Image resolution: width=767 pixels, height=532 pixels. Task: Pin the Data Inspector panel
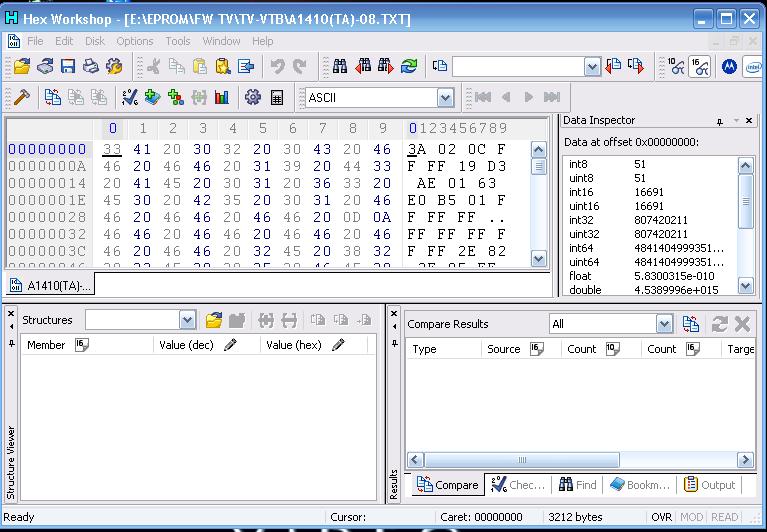coord(720,121)
